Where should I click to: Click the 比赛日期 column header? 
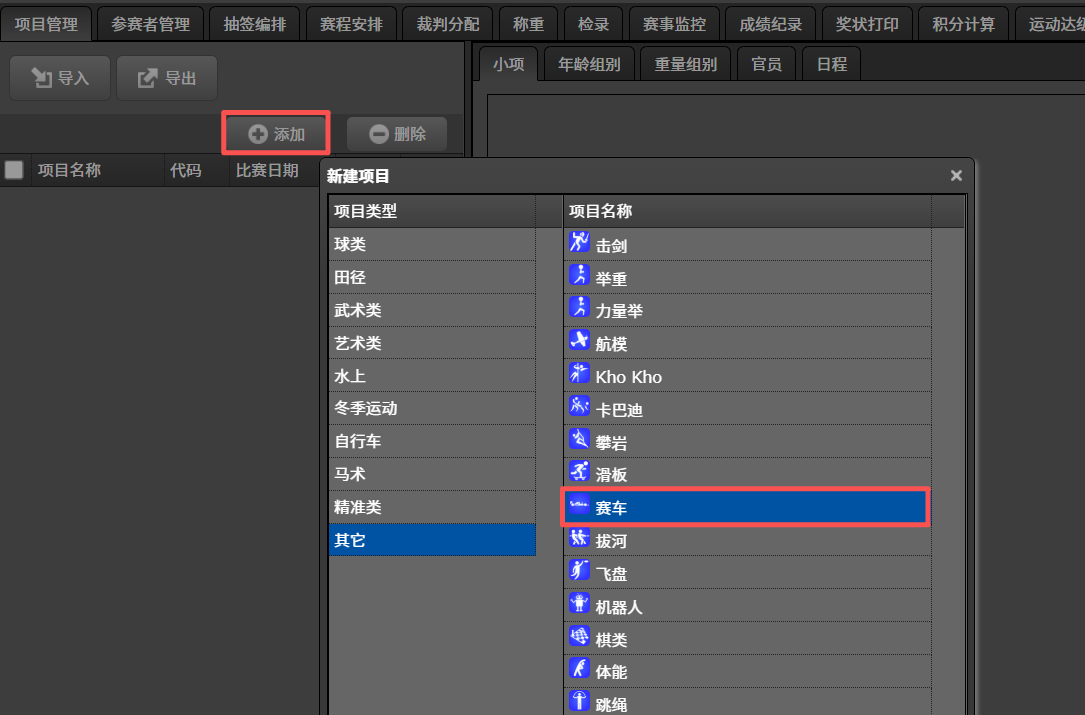click(273, 170)
